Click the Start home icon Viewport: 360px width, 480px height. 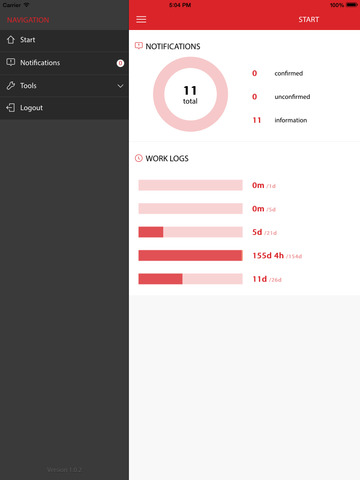(11, 40)
